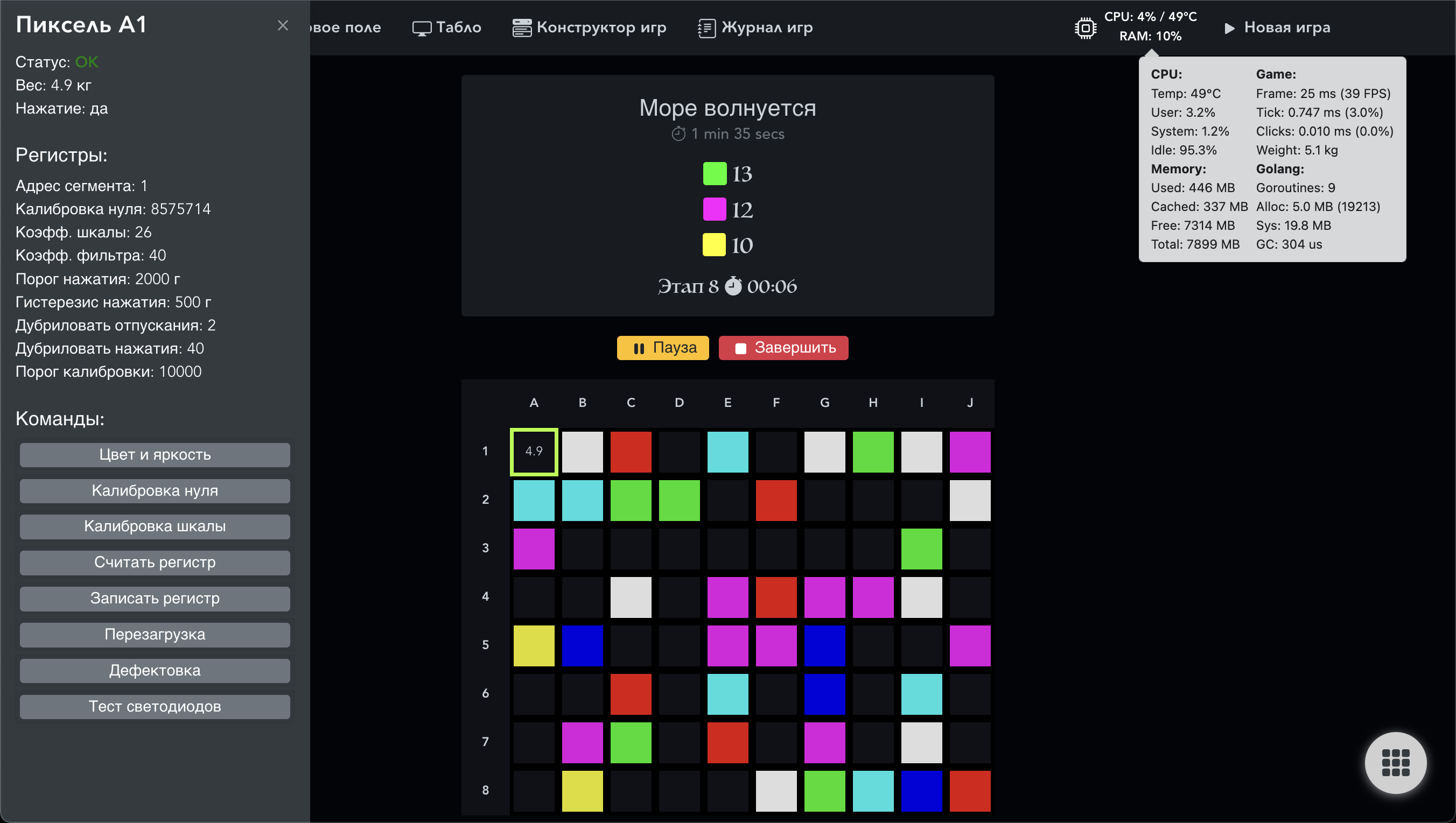Screen dimensions: 1456x823
Task: Open the Табло monitor icon
Action: (421, 29)
